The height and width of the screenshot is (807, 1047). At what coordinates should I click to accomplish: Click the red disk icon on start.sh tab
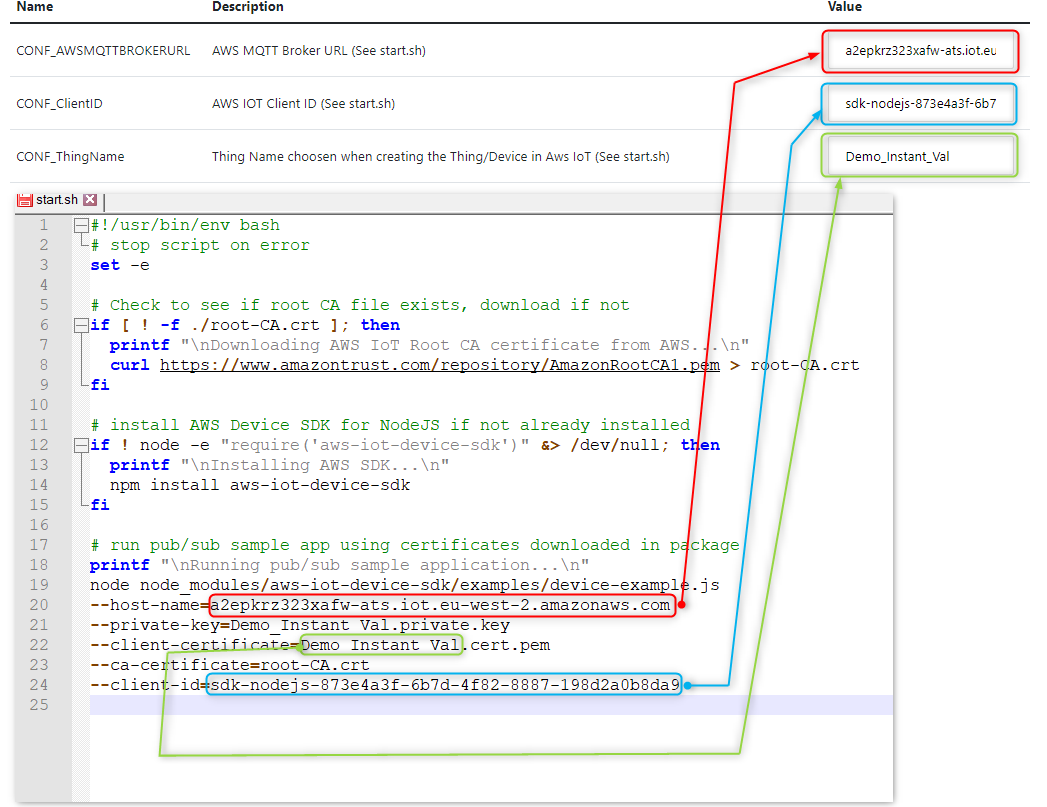pos(25,200)
